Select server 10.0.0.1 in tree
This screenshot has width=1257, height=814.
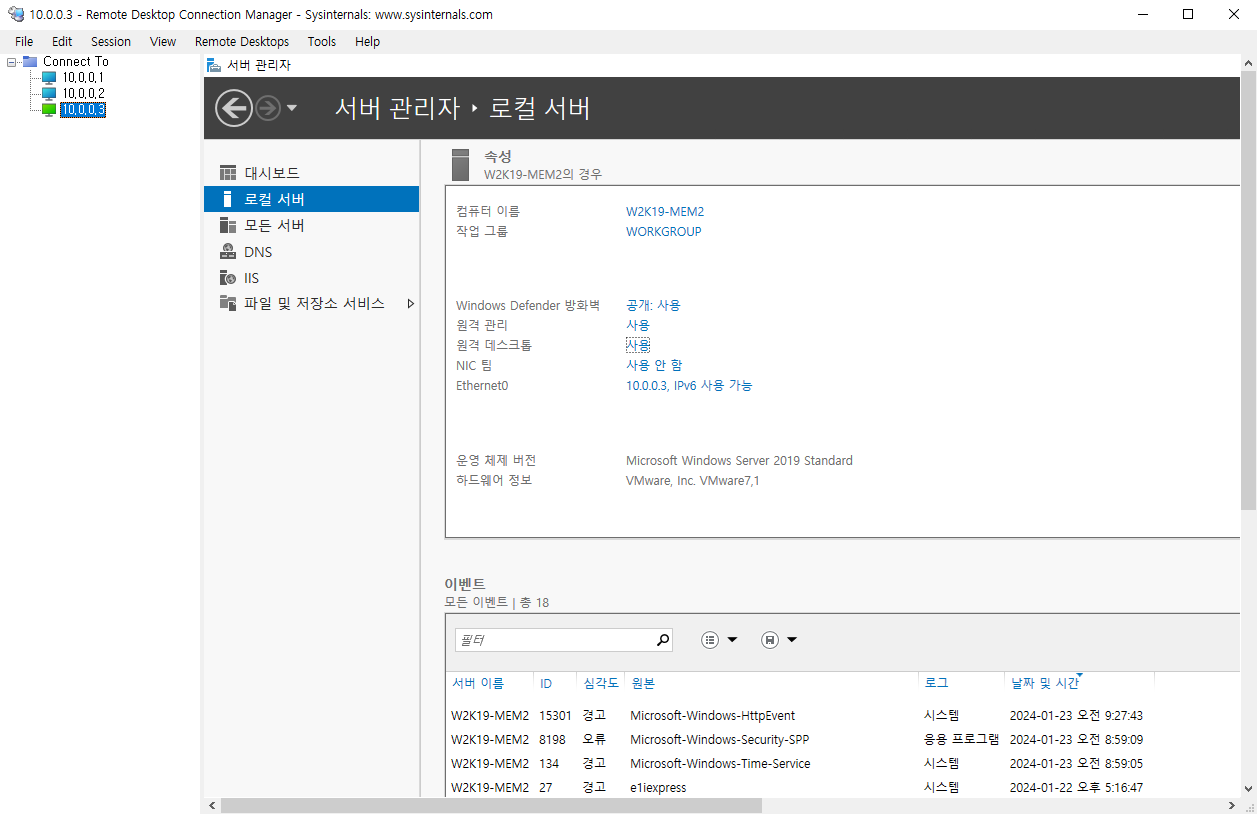coord(83,77)
